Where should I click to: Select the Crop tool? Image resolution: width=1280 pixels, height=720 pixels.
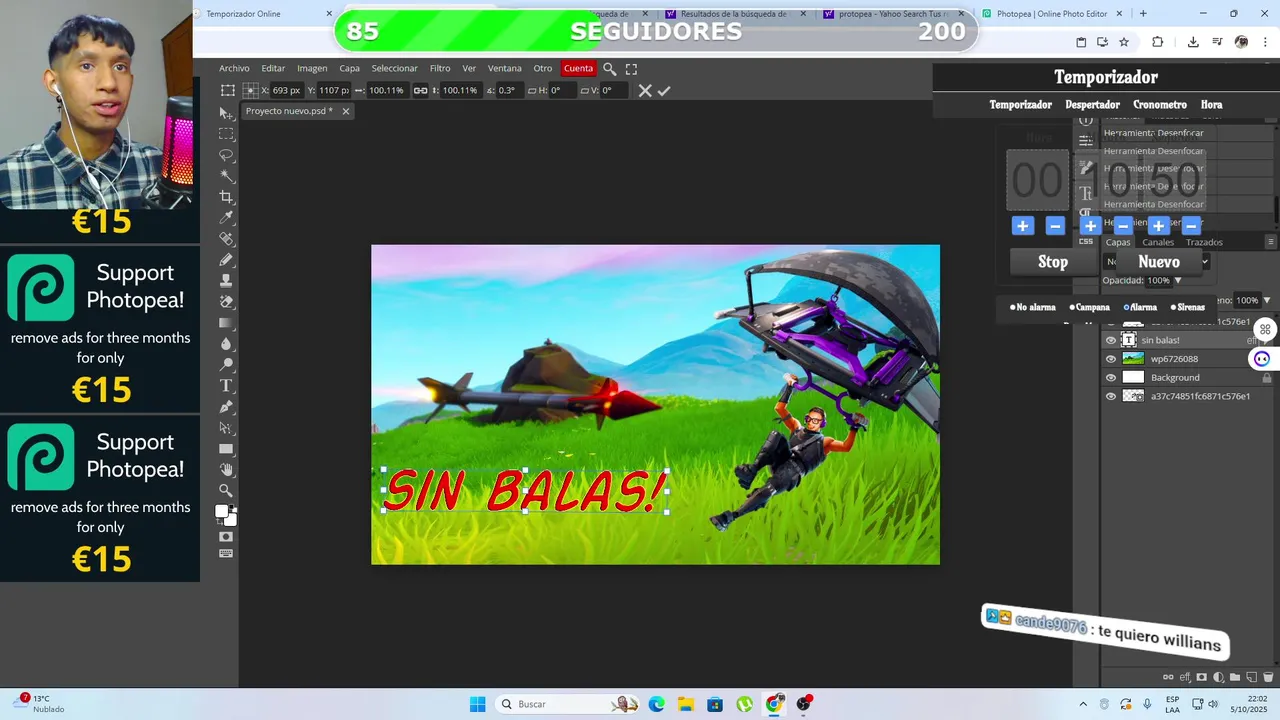[x=227, y=197]
